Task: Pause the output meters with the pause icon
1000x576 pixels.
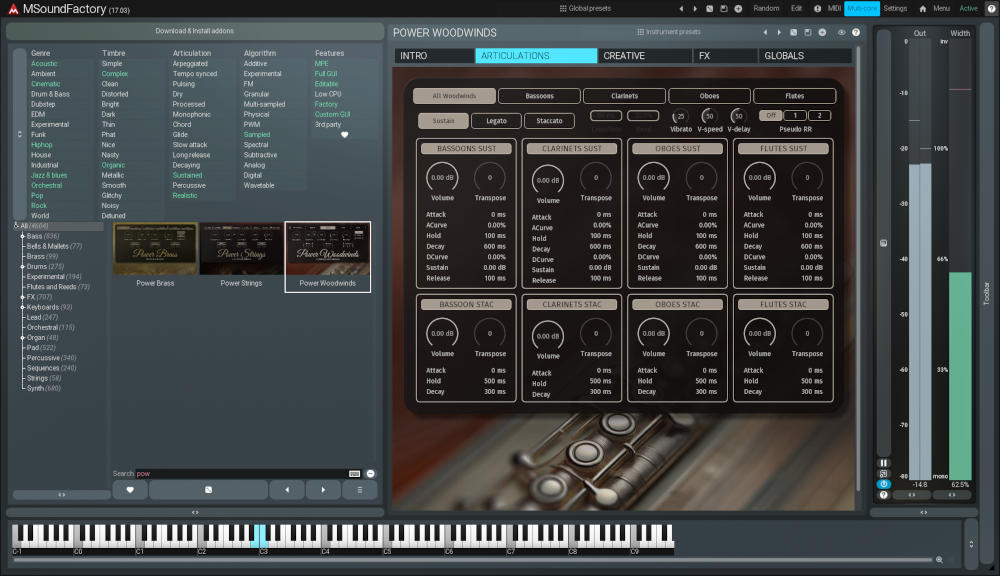Action: pos(884,462)
